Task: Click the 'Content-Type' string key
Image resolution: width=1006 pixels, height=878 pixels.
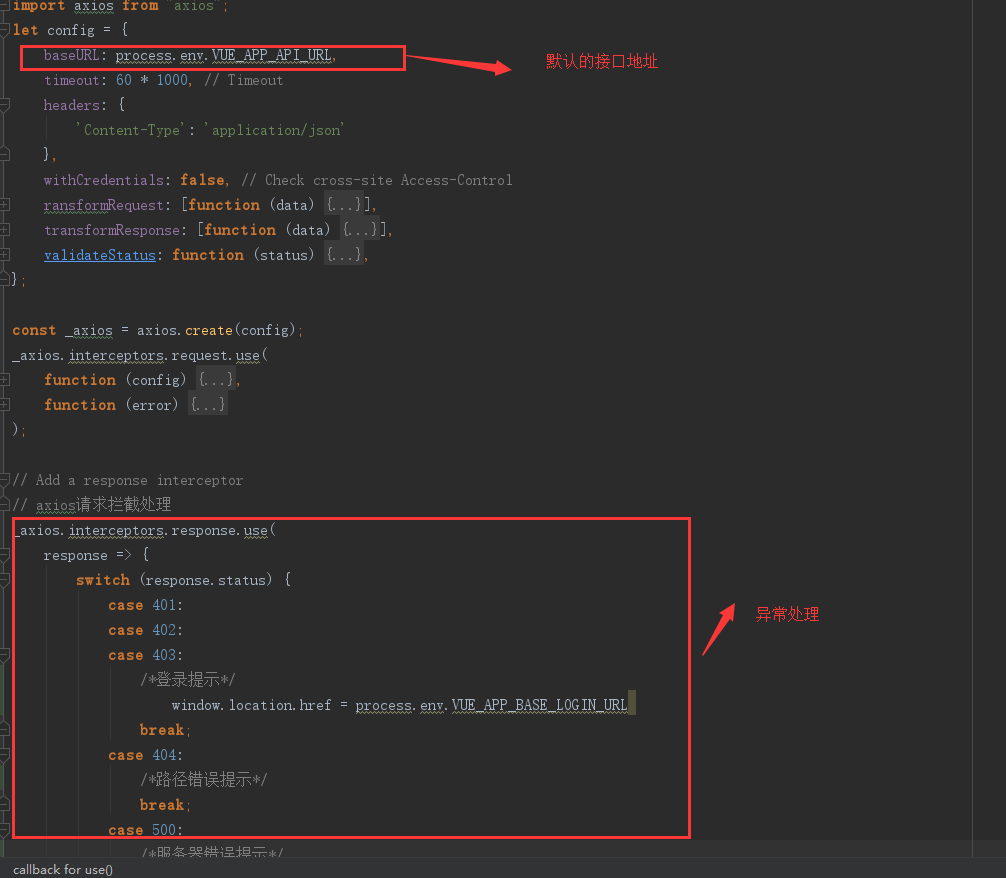Action: click(132, 130)
